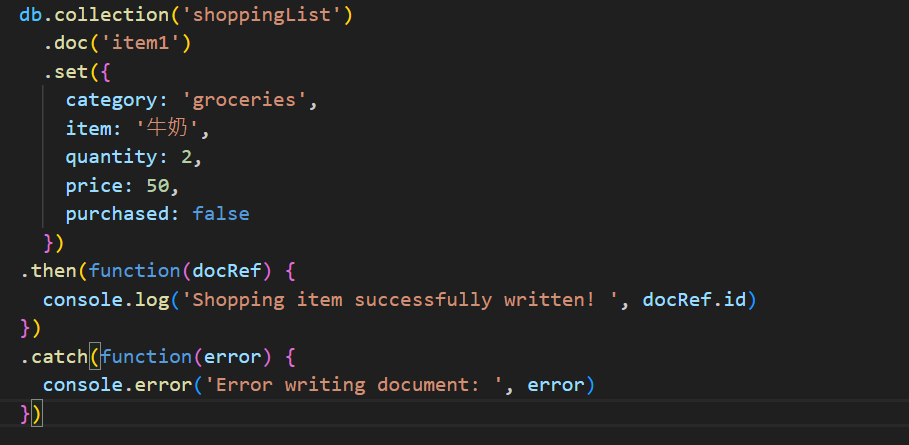The width and height of the screenshot is (909, 445).
Task: Click the 'groceries' string value
Action: pyautogui.click(x=244, y=100)
